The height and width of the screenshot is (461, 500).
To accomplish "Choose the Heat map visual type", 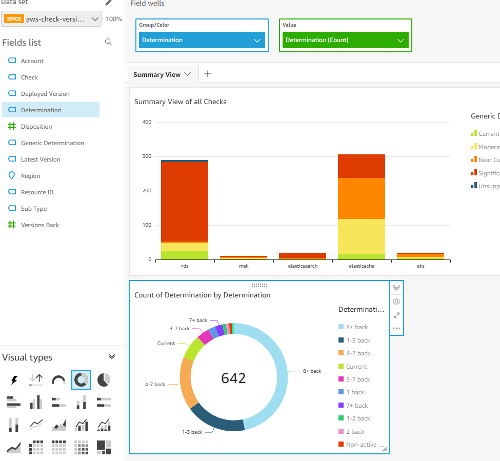I will pos(81,447).
